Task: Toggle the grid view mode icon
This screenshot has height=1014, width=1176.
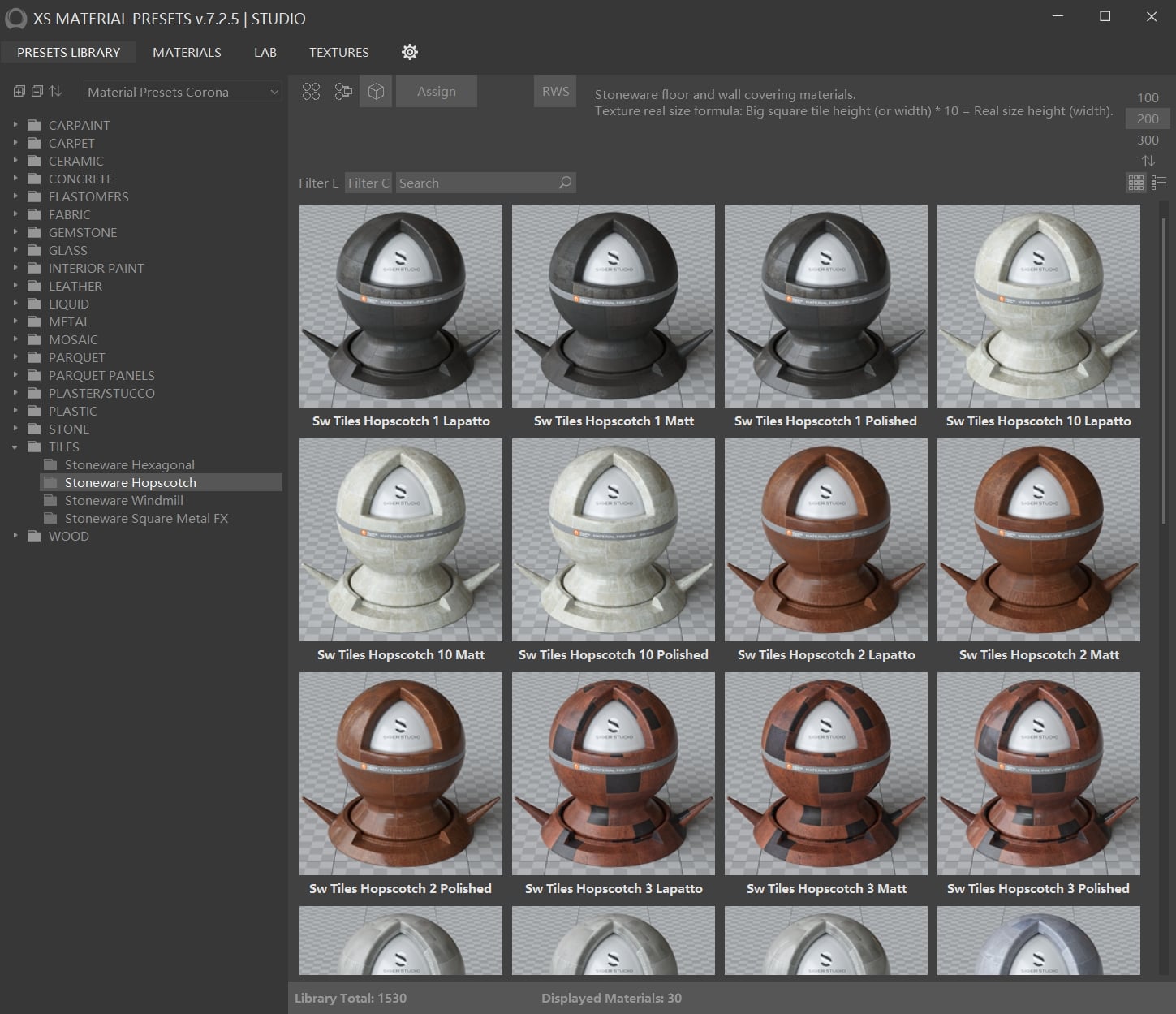Action: pyautogui.click(x=1136, y=183)
